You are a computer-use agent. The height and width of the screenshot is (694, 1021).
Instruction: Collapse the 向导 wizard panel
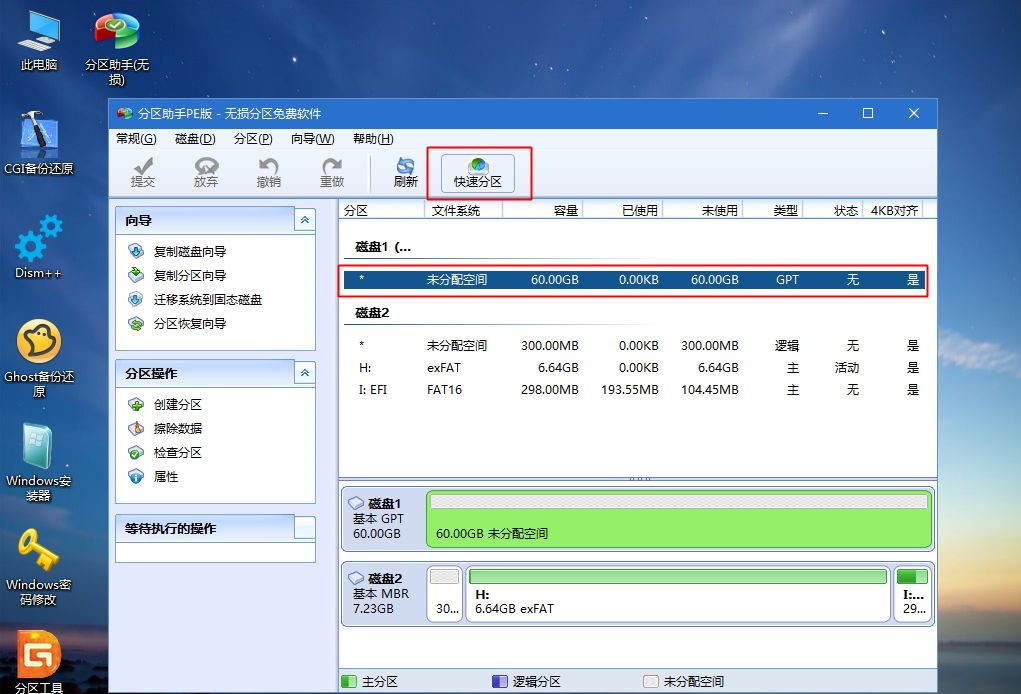tap(305, 220)
